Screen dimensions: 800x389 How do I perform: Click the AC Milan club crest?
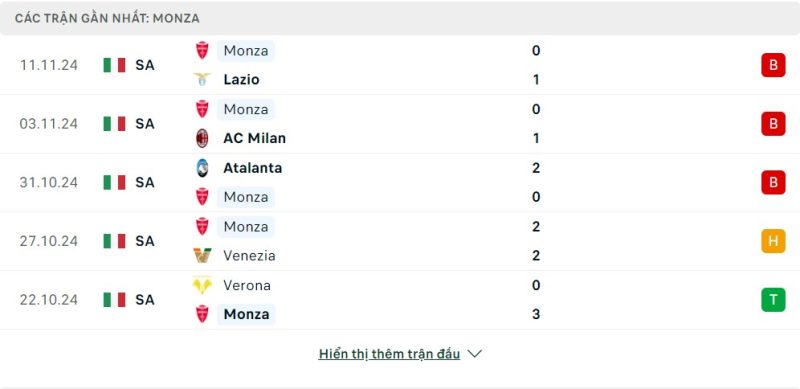point(202,138)
